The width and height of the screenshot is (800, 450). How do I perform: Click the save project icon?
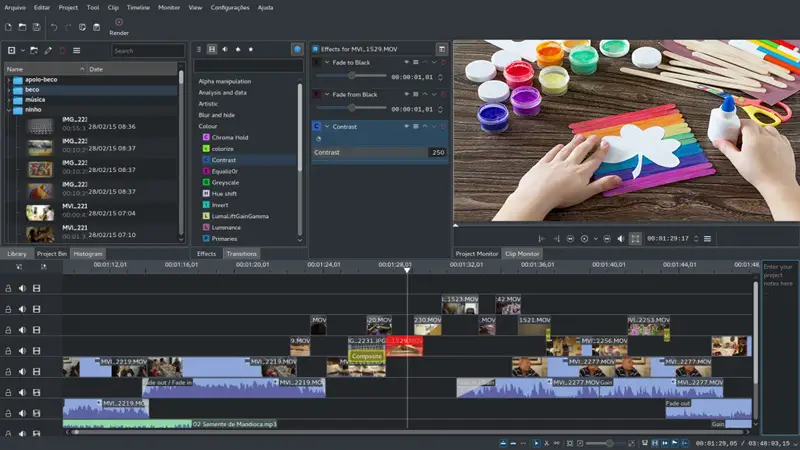pyautogui.click(x=37, y=26)
